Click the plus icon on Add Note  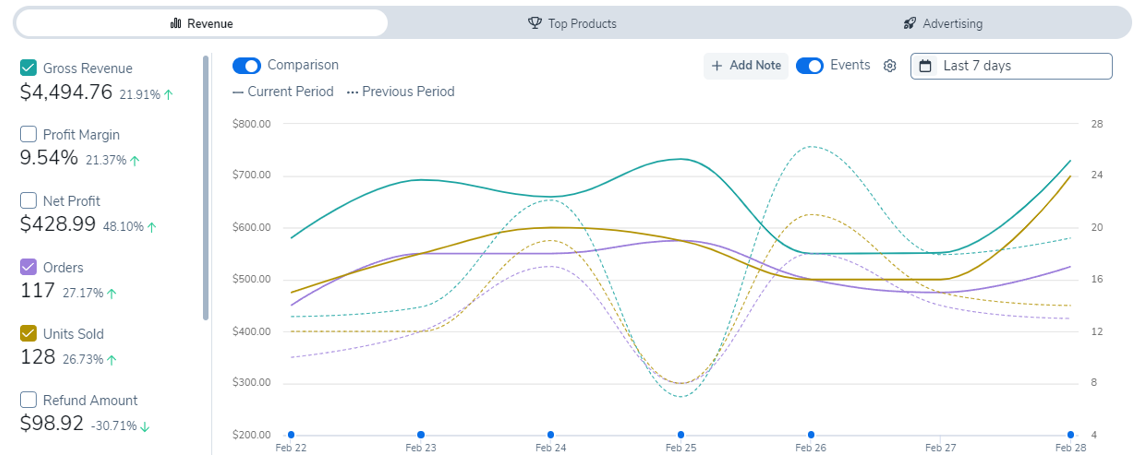click(716, 66)
